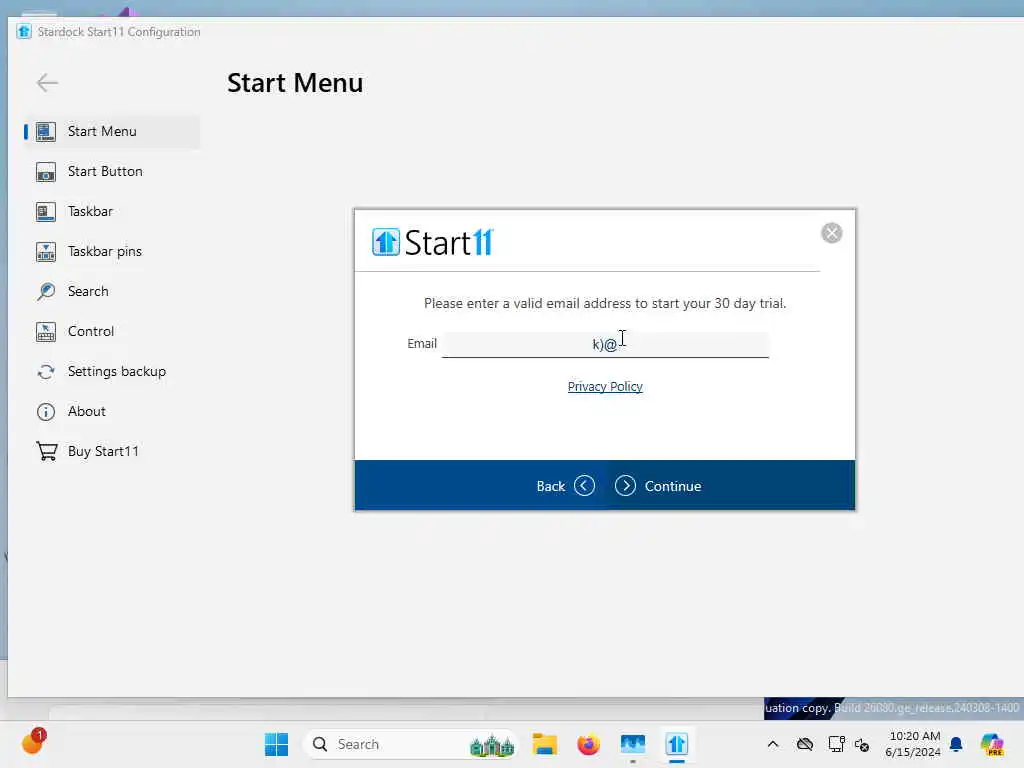Click the Back label in dialog footer

tap(551, 487)
